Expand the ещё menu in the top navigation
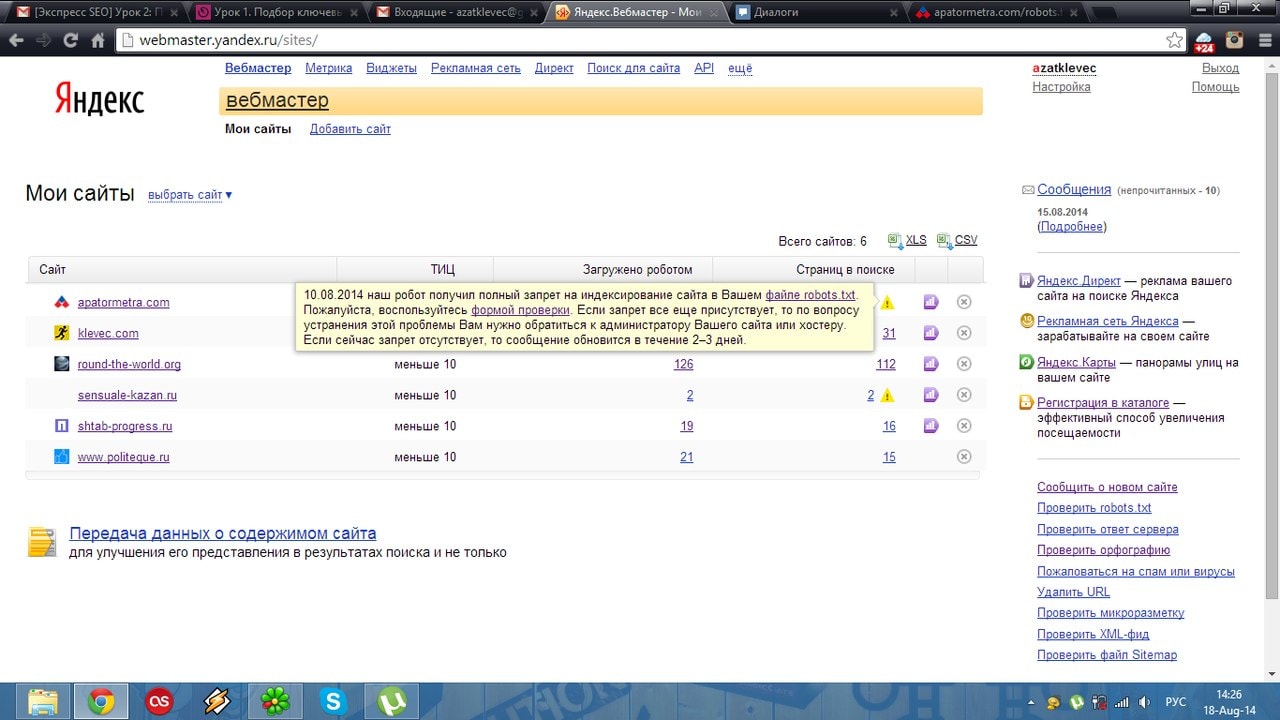Viewport: 1280px width, 720px height. 740,68
